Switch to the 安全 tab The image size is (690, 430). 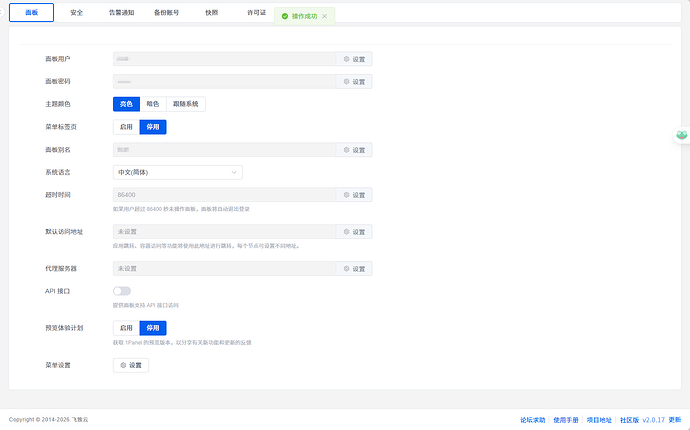coord(77,14)
